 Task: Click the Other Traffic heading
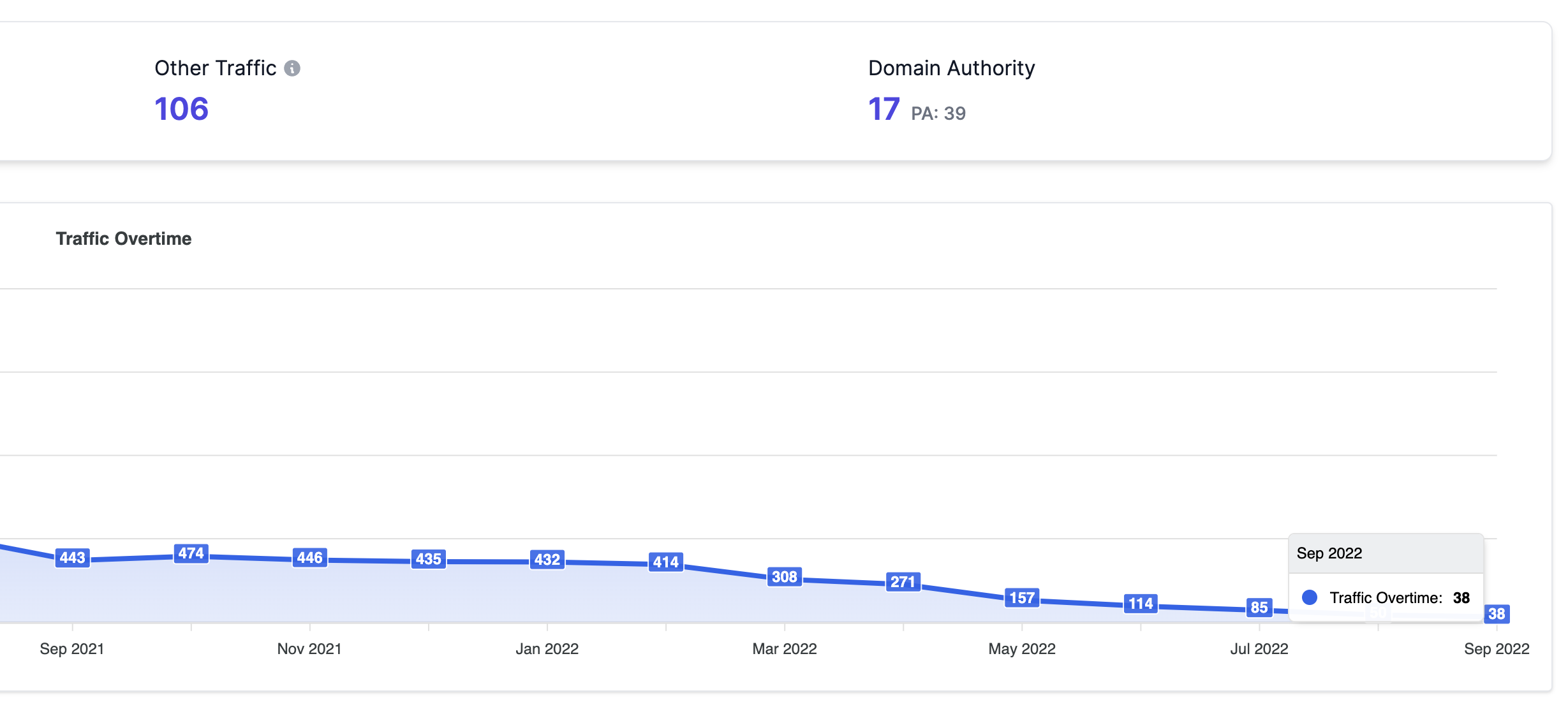(216, 68)
